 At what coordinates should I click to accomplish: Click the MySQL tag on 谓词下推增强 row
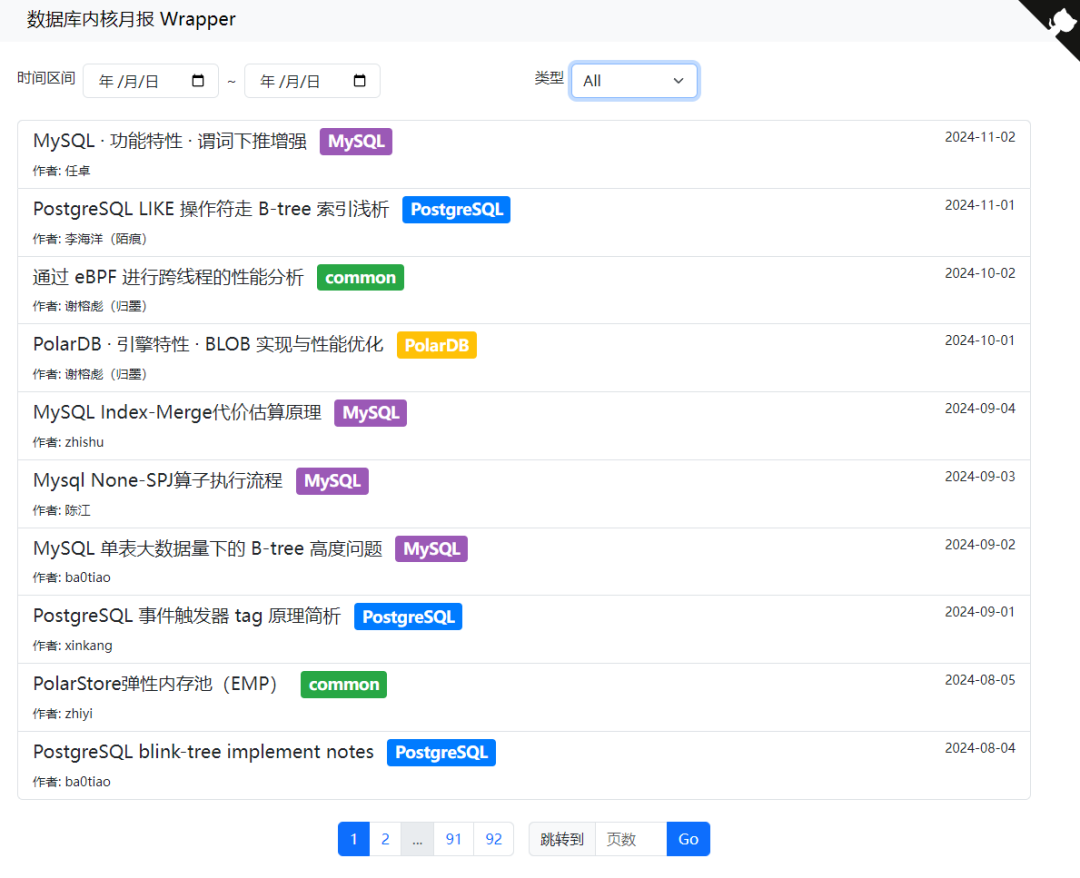click(356, 141)
